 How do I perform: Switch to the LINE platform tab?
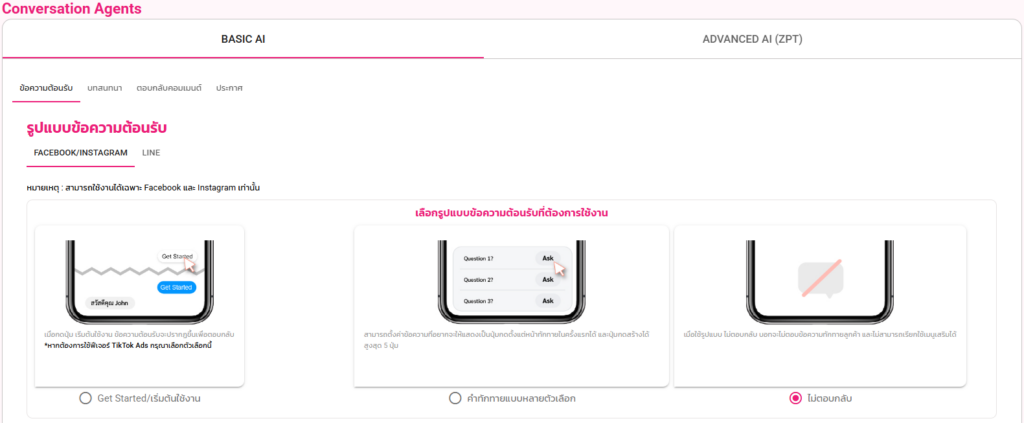tap(151, 153)
